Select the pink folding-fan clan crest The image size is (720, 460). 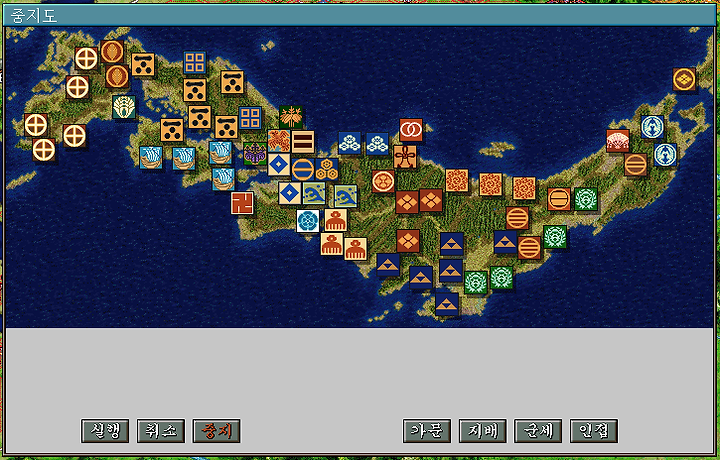point(618,140)
